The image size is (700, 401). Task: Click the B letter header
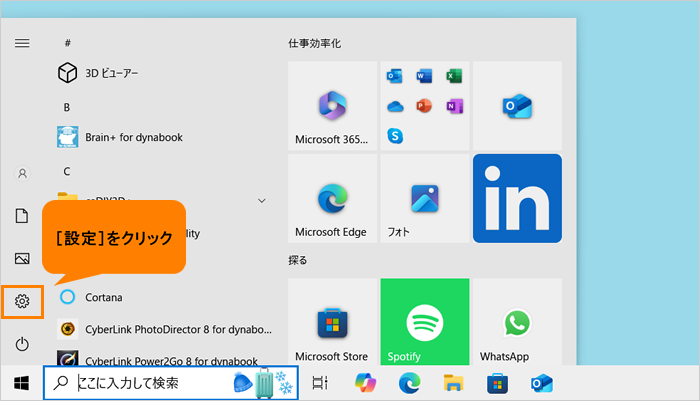67,107
